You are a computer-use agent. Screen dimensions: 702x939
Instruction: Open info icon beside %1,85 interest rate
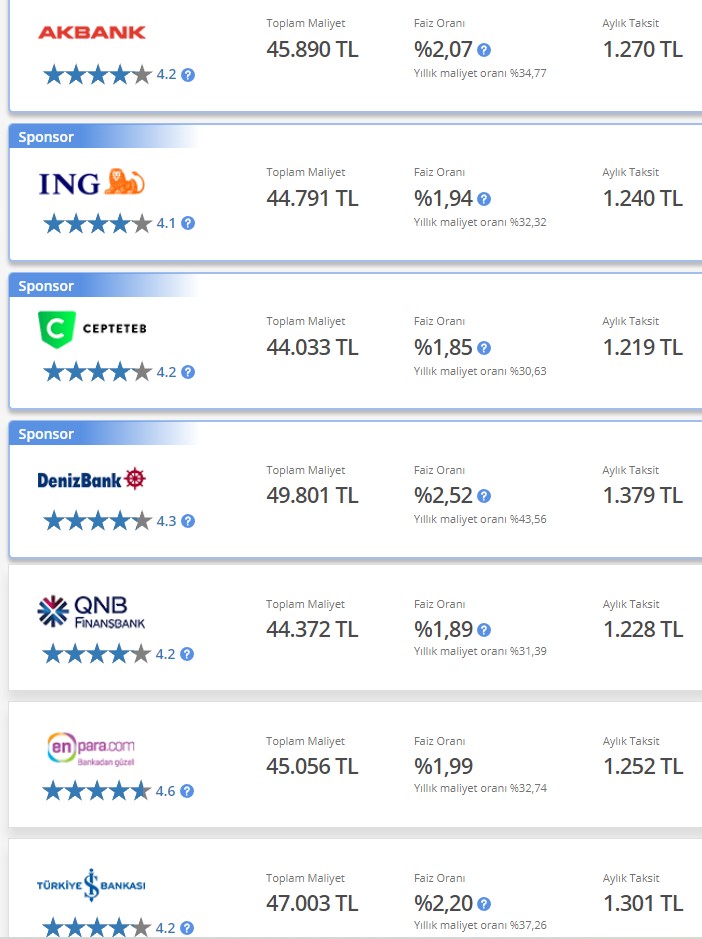coord(484,348)
